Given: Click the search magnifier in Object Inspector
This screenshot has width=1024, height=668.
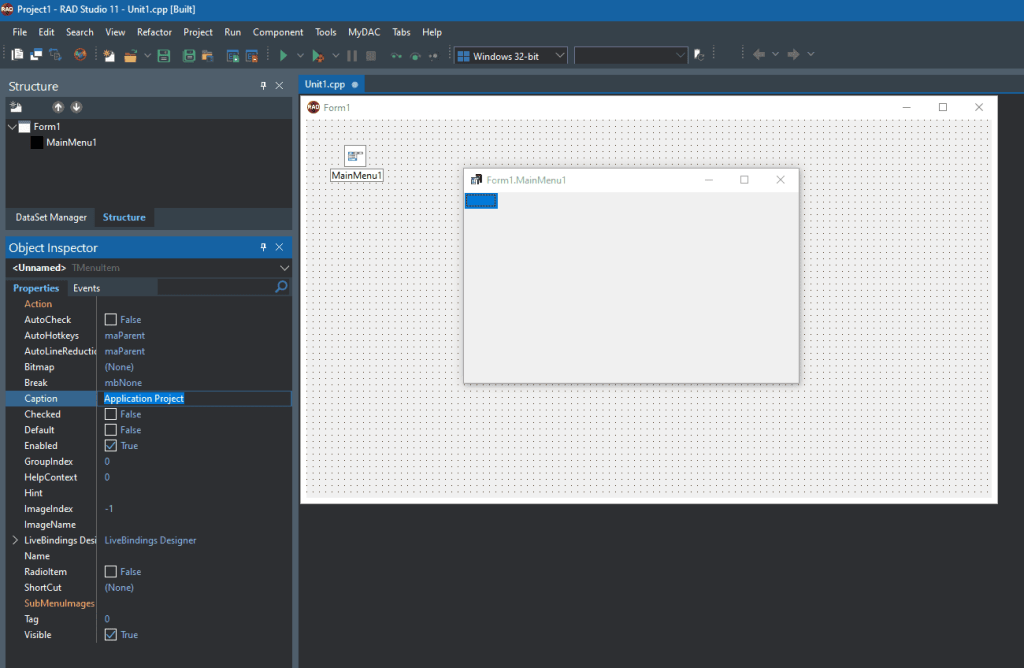Looking at the screenshot, I should pos(281,287).
